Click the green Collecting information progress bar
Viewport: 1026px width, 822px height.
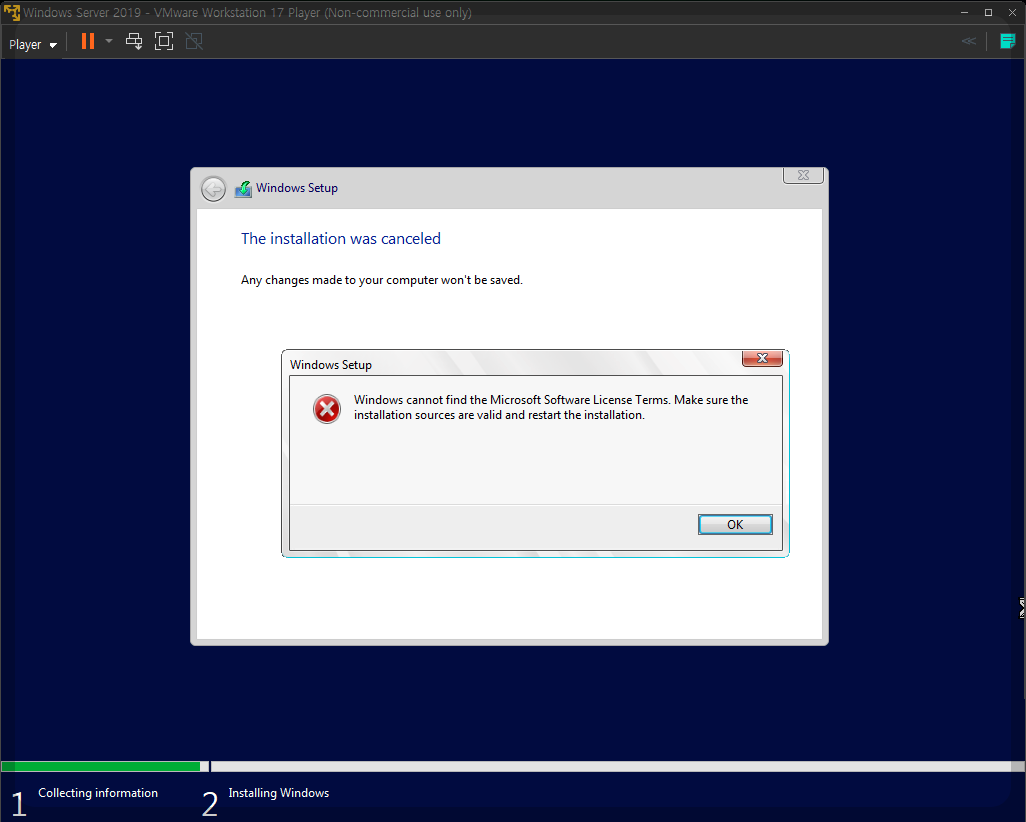tap(100, 766)
